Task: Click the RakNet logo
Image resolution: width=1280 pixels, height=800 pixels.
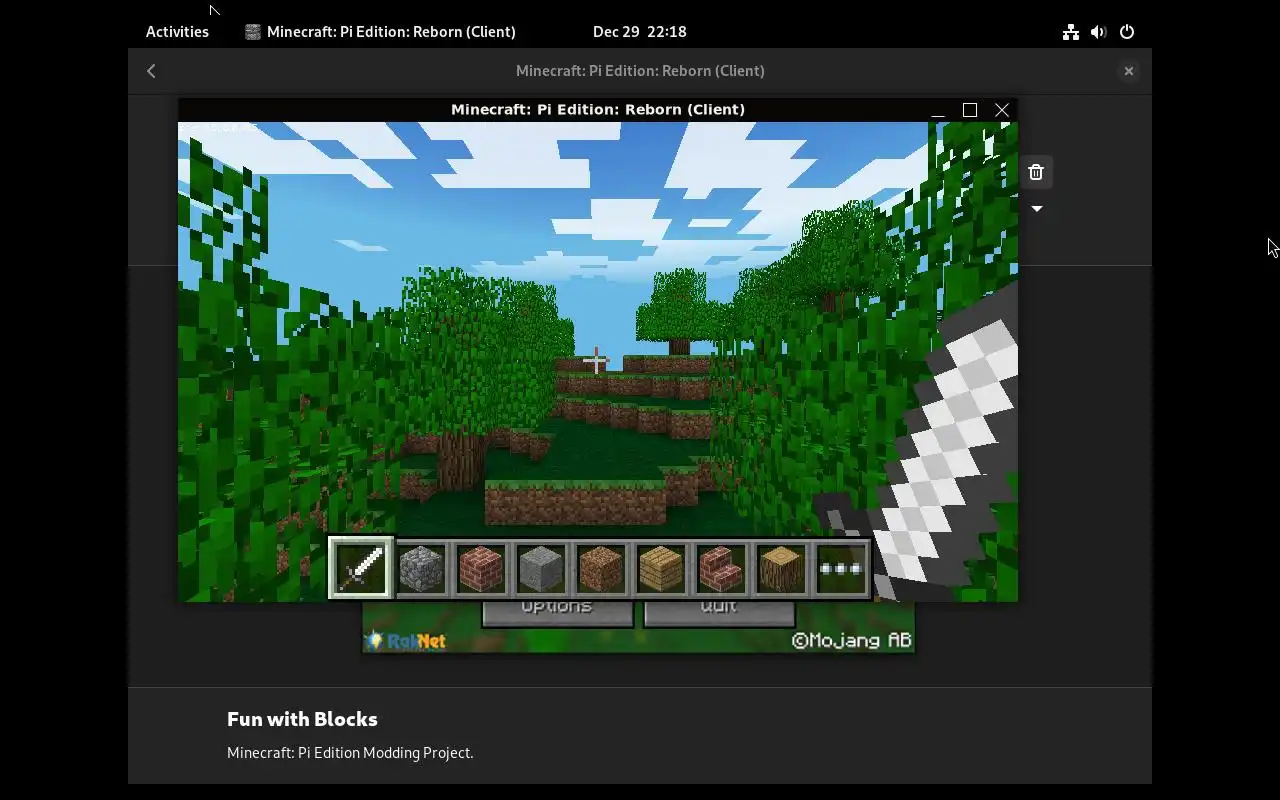Action: [x=405, y=640]
